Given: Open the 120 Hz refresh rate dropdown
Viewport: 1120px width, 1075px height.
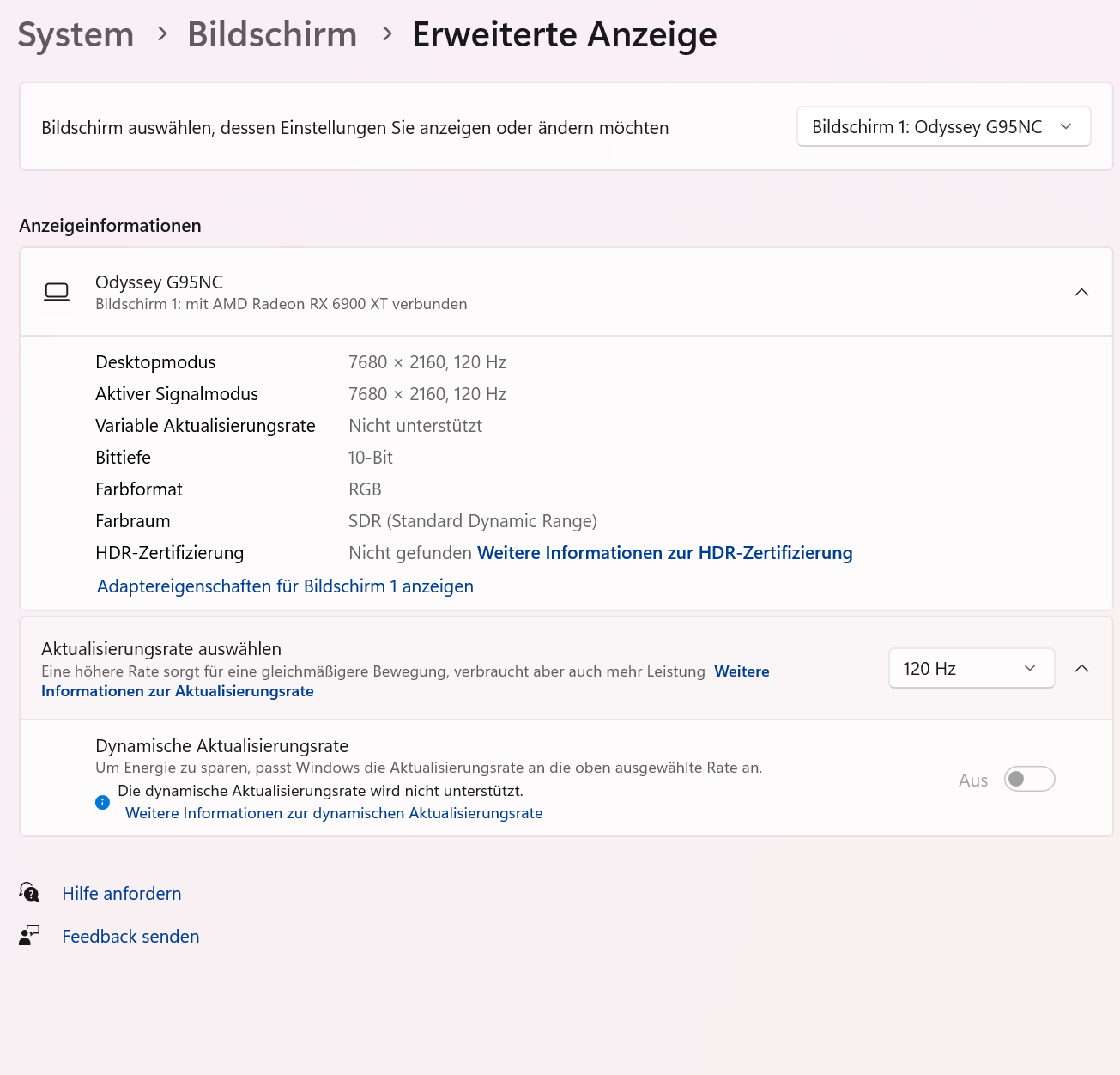Looking at the screenshot, I should point(971,669).
